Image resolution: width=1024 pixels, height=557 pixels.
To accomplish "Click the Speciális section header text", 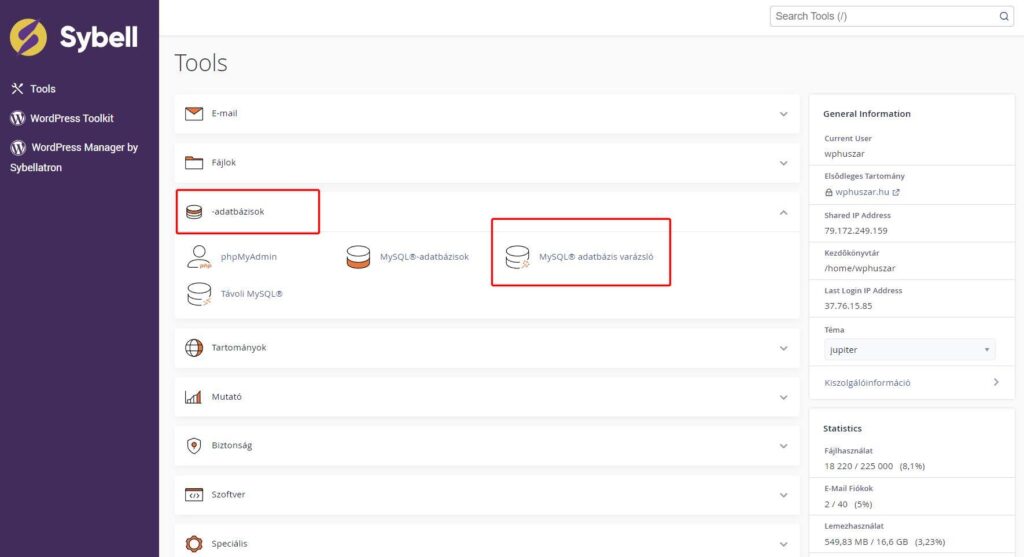I will tap(229, 544).
